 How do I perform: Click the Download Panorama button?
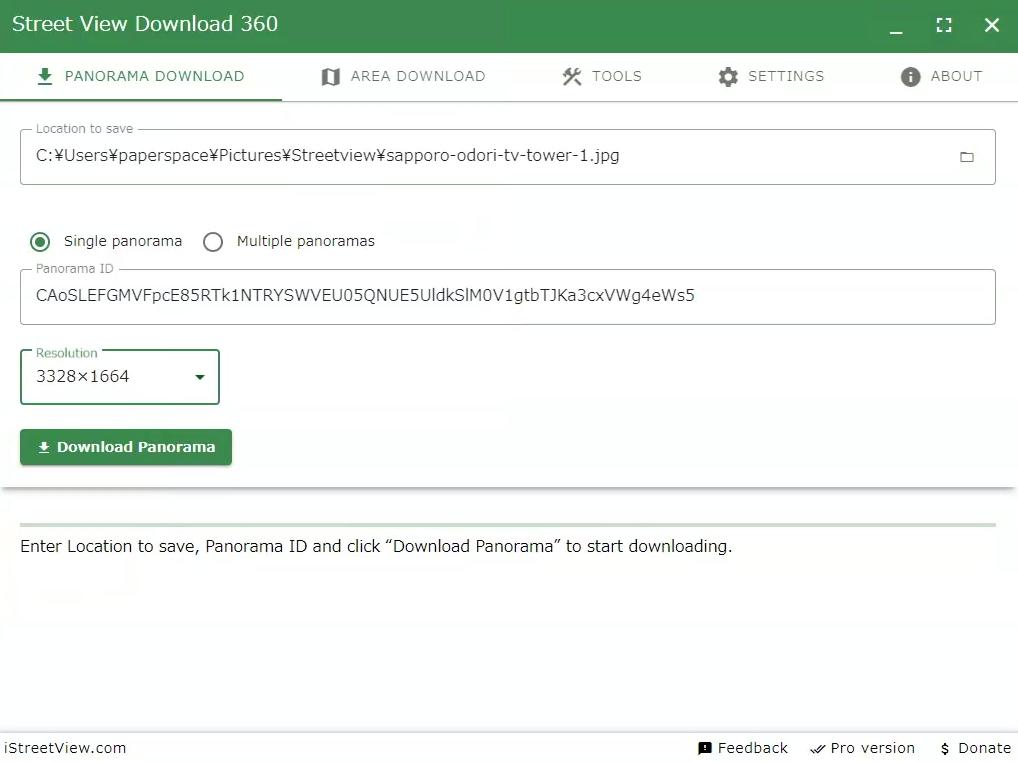[126, 447]
